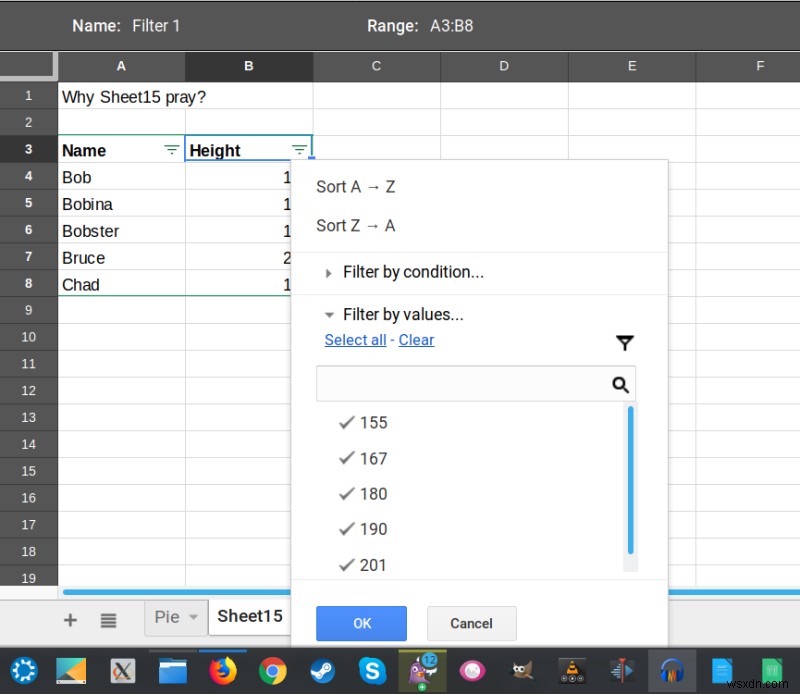Click the filter icon on the Name column header
Screen dimensions: 800x694
pyautogui.click(x=172, y=149)
